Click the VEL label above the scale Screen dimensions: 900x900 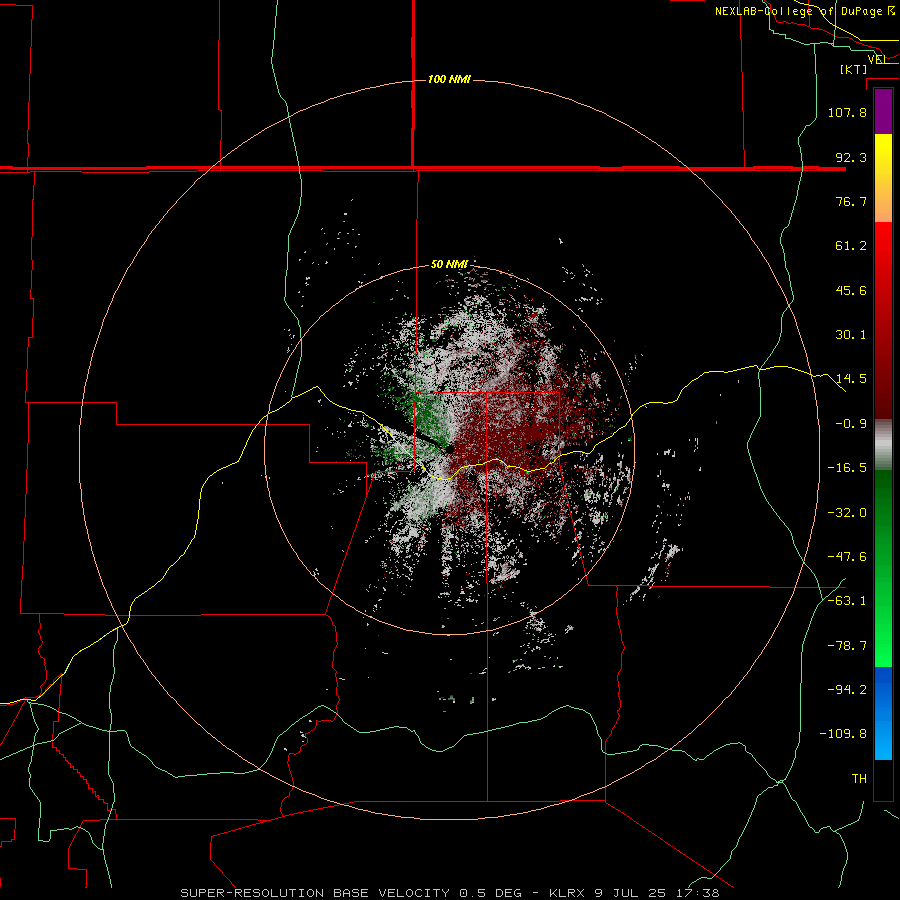[877, 59]
